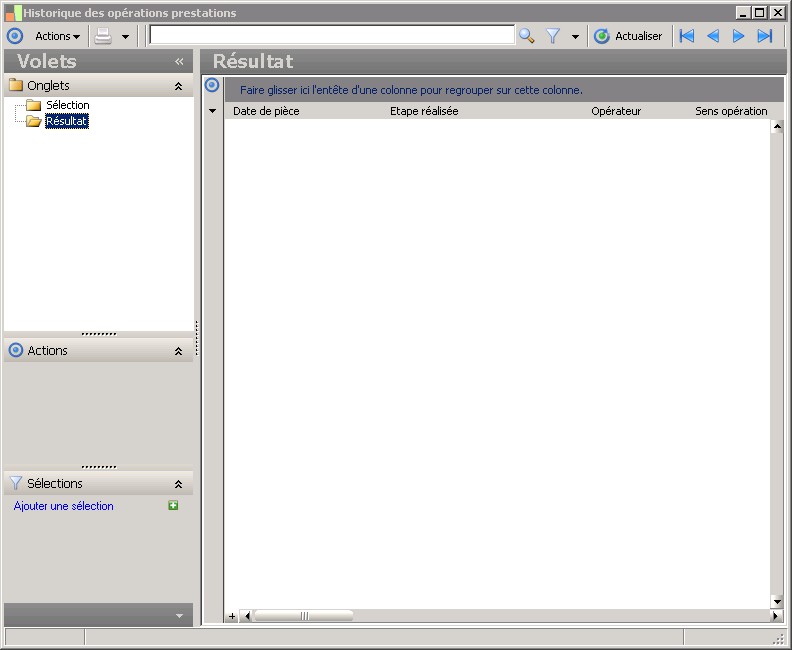Click the window application icon in the title bar

pyautogui.click(x=14, y=13)
